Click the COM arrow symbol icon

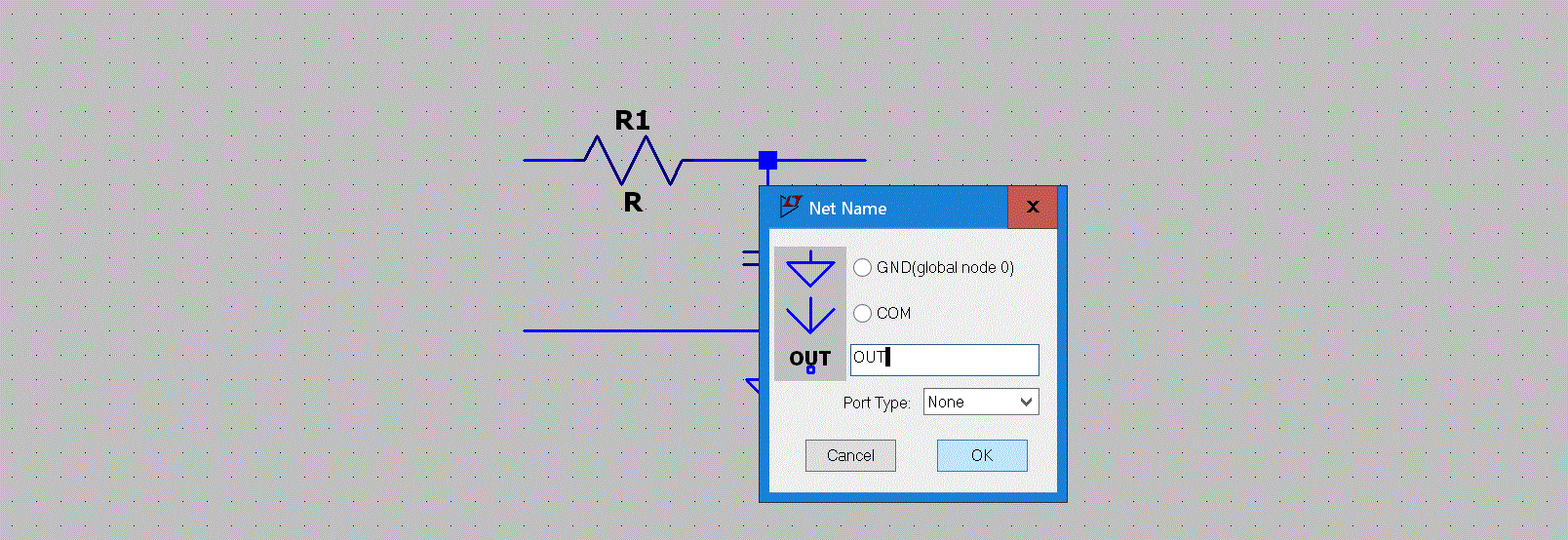pos(810,316)
